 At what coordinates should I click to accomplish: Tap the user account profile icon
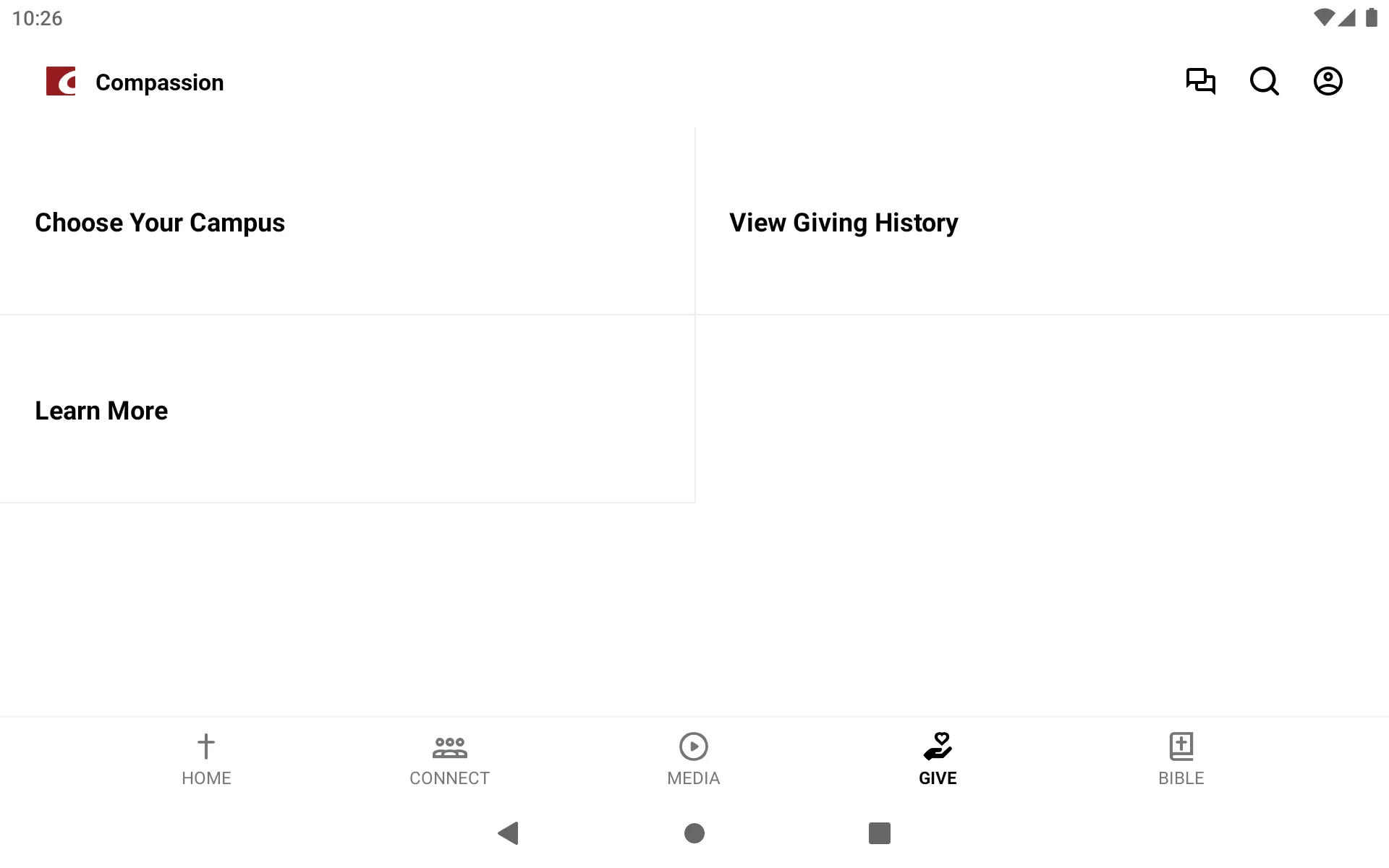pyautogui.click(x=1328, y=81)
